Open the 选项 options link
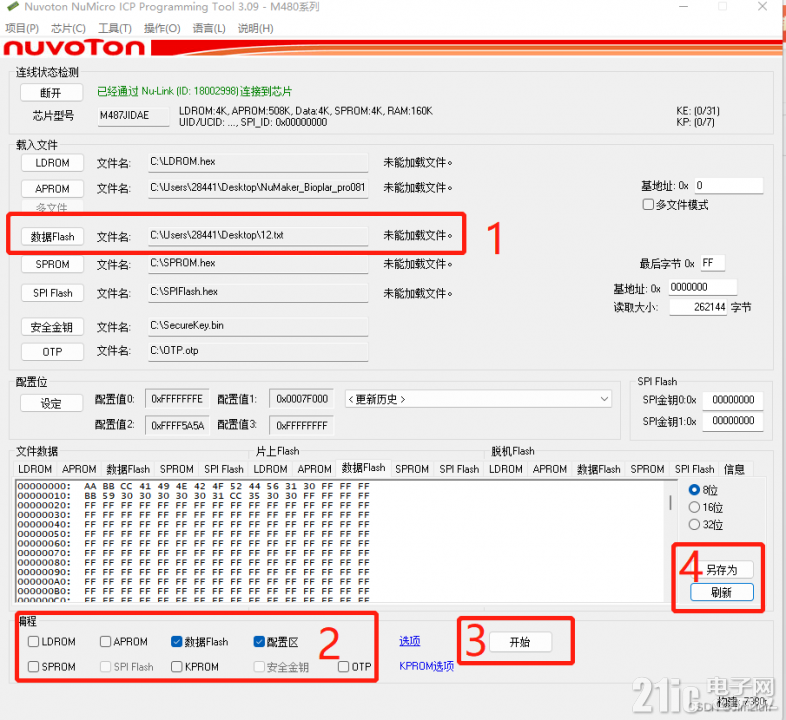 [x=410, y=641]
